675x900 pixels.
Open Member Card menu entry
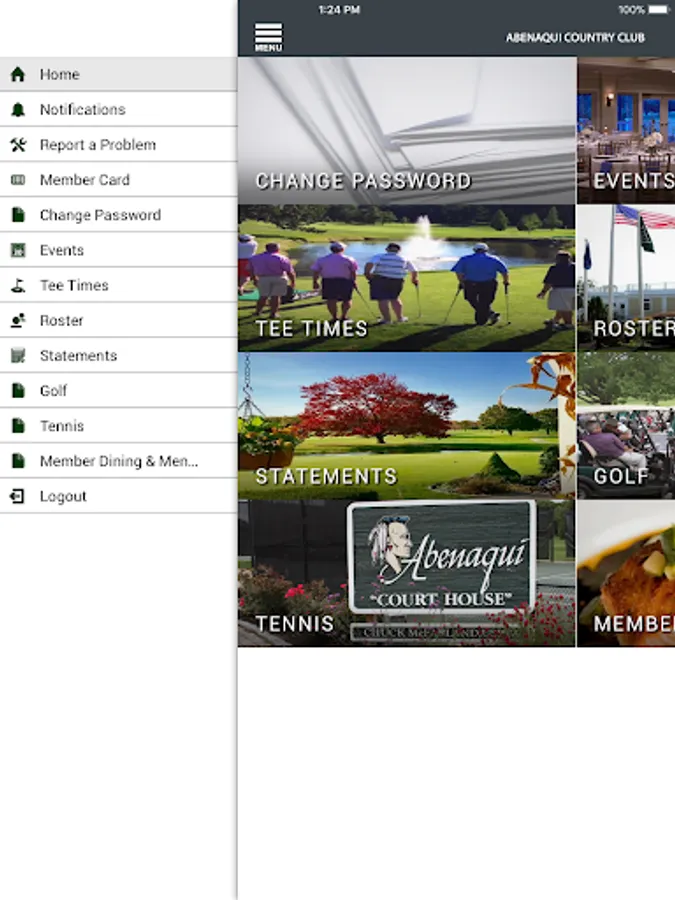point(118,180)
